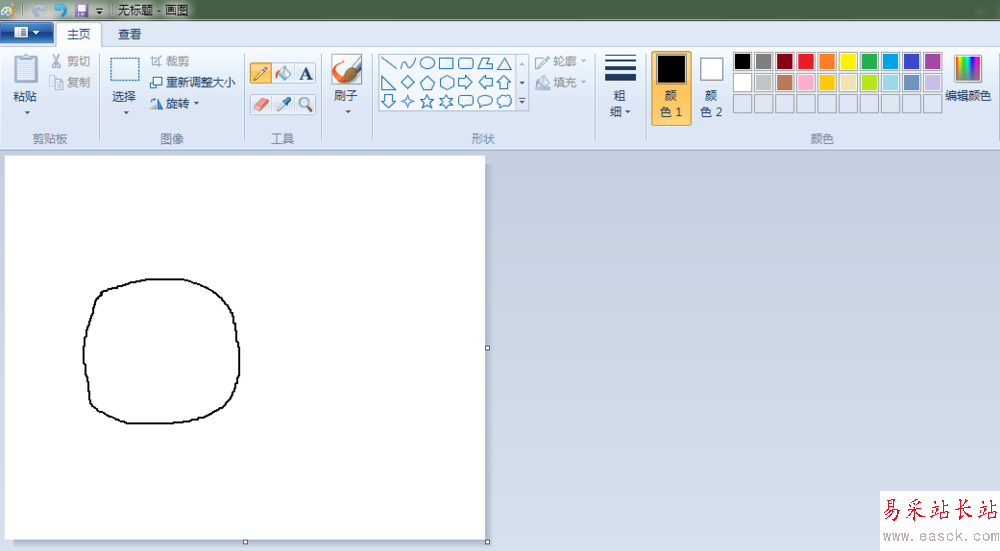This screenshot has height=551, width=1000.
Task: Pick the Triangle shape
Action: coord(504,63)
